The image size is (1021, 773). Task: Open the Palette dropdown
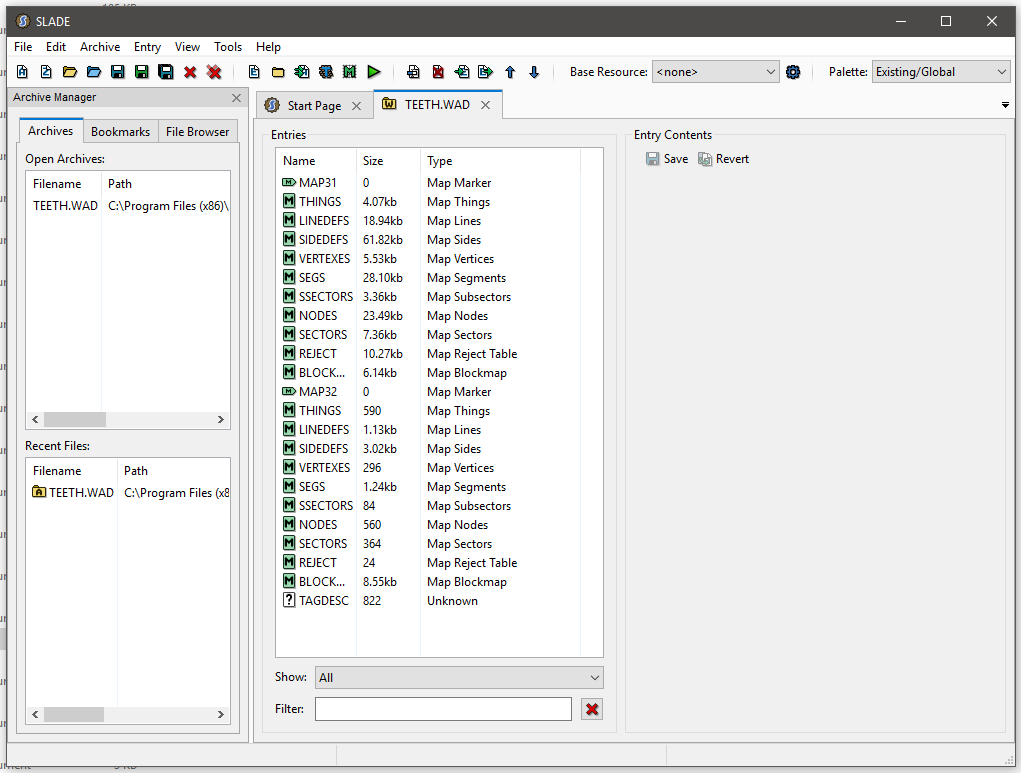[x=940, y=72]
